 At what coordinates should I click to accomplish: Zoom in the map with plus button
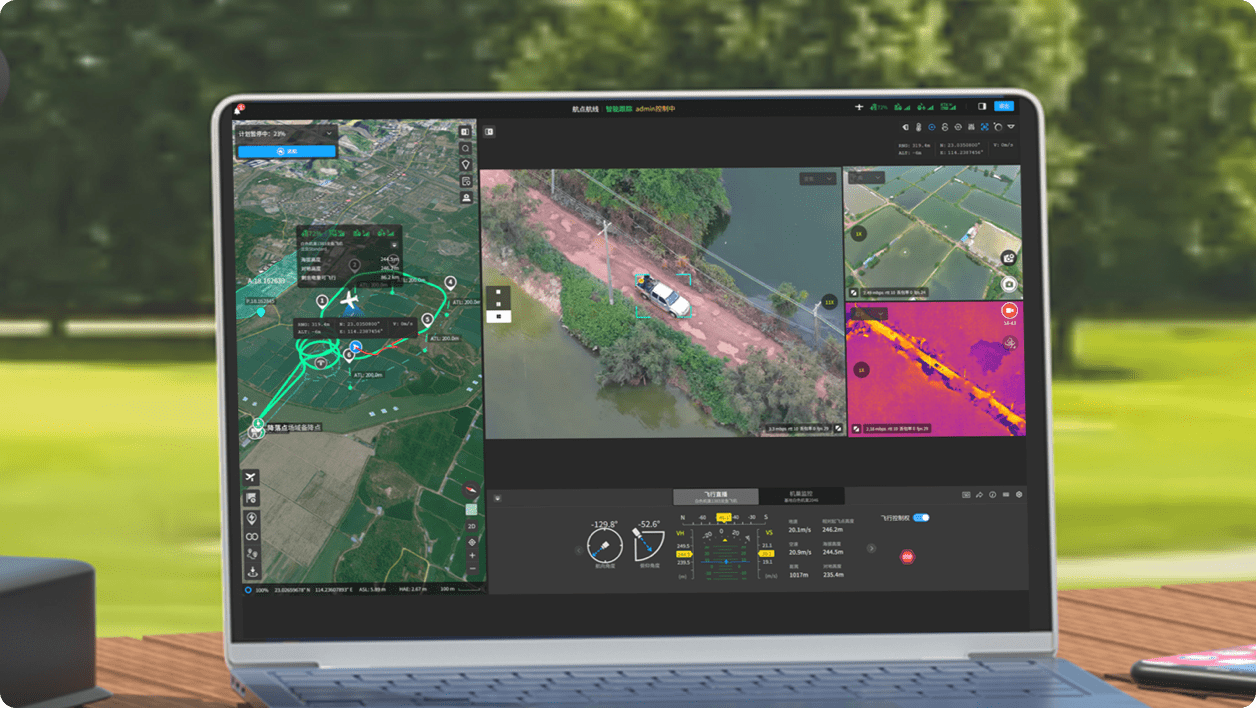pos(471,556)
